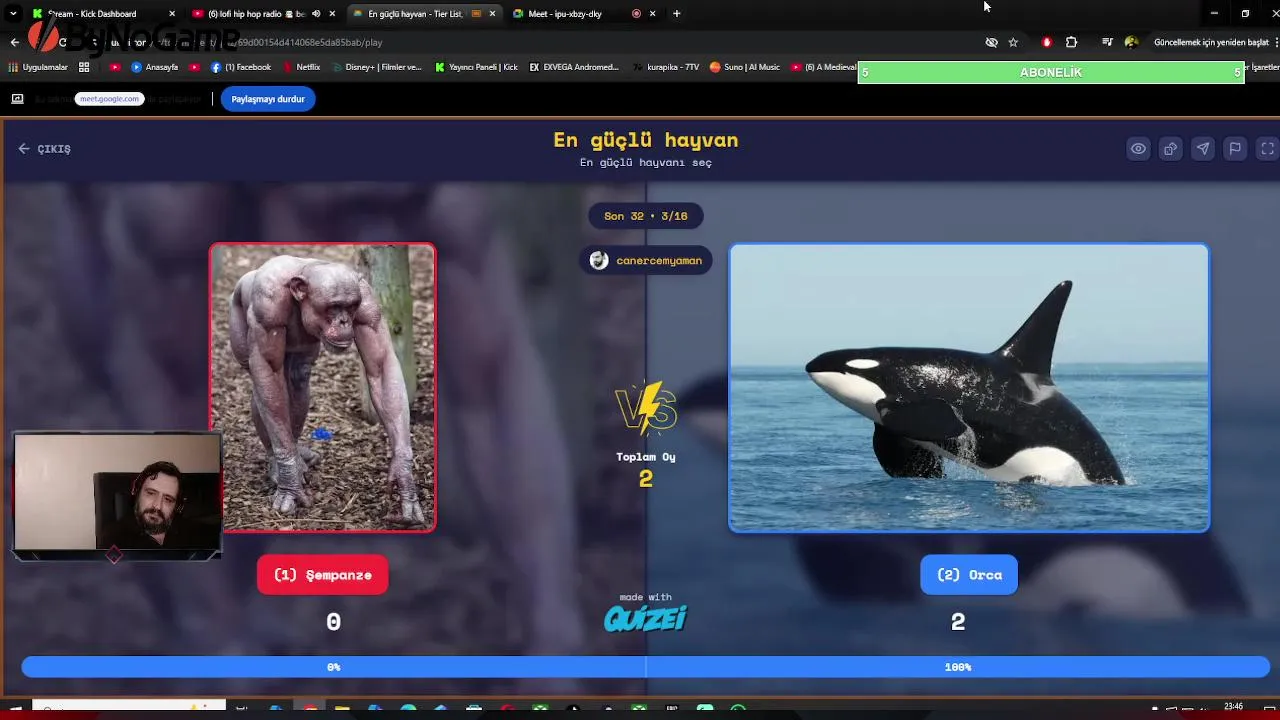The image size is (1280, 720).
Task: Go back with the browser back arrow
Action: tap(14, 42)
